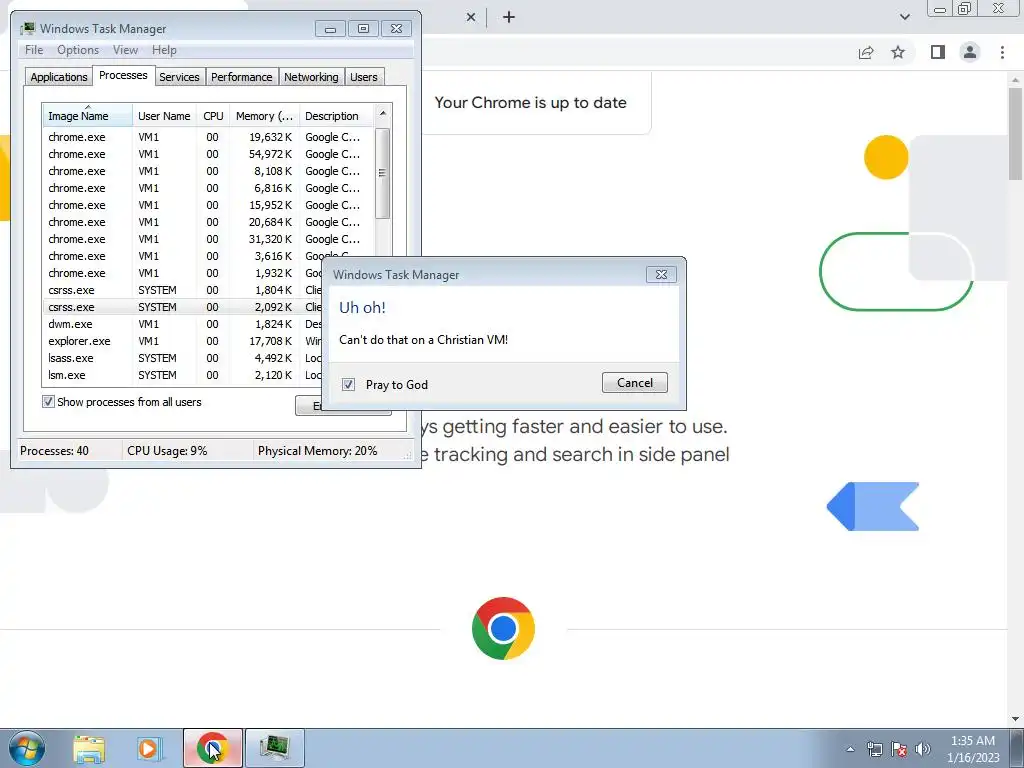Click the Your Chrome is up to date text
Image resolution: width=1024 pixels, height=768 pixels.
[x=530, y=103]
